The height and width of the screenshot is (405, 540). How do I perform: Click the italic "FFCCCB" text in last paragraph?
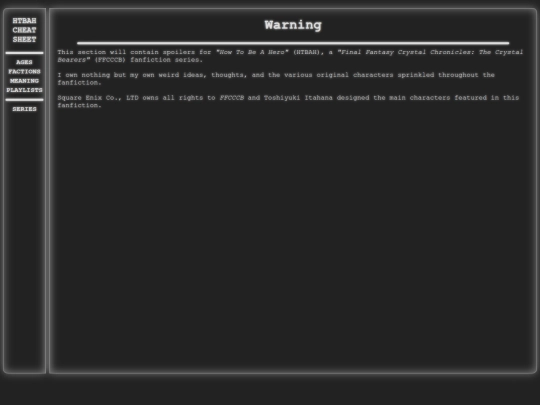231,98
